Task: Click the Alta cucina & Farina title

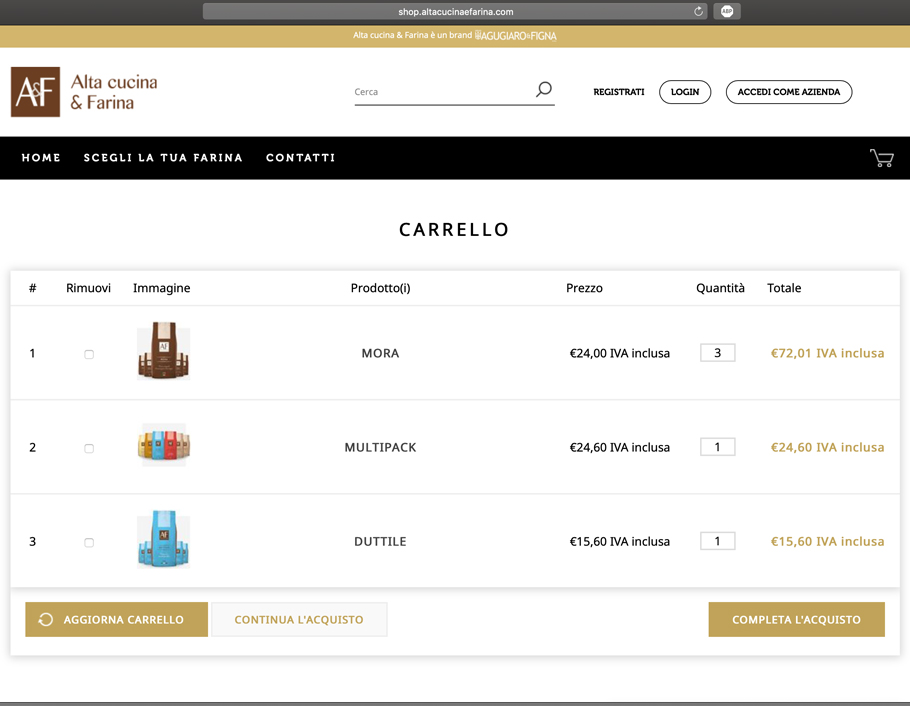Action: [114, 92]
